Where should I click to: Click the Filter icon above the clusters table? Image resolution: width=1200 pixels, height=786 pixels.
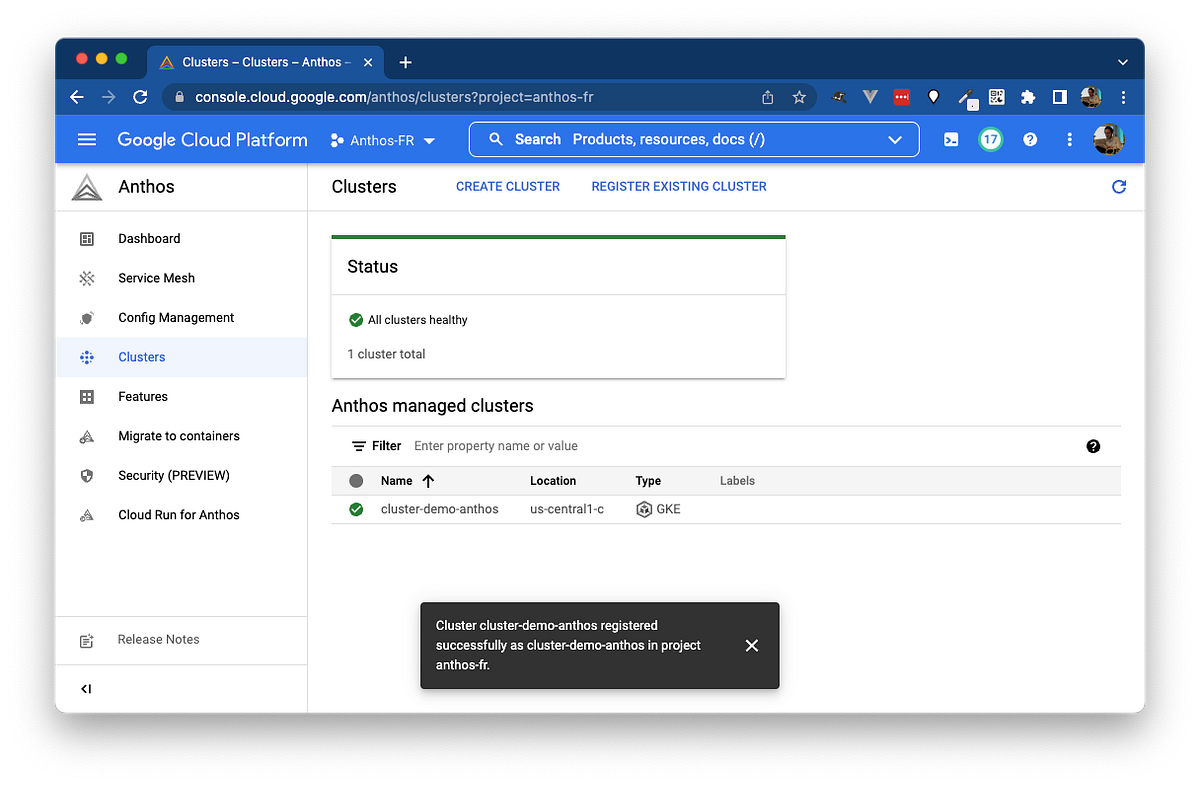tap(357, 446)
